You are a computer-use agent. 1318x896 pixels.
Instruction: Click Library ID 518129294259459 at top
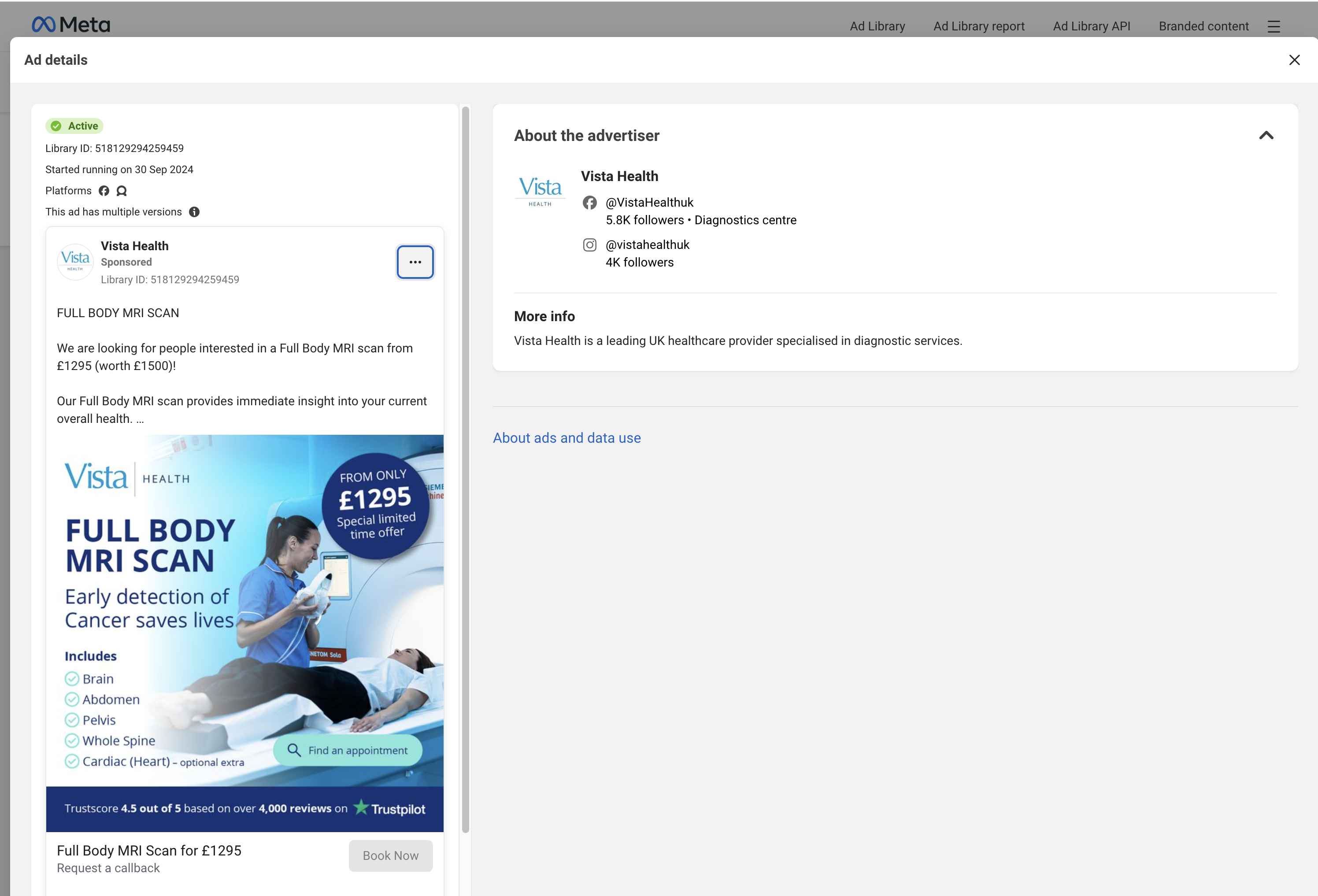[x=115, y=148]
